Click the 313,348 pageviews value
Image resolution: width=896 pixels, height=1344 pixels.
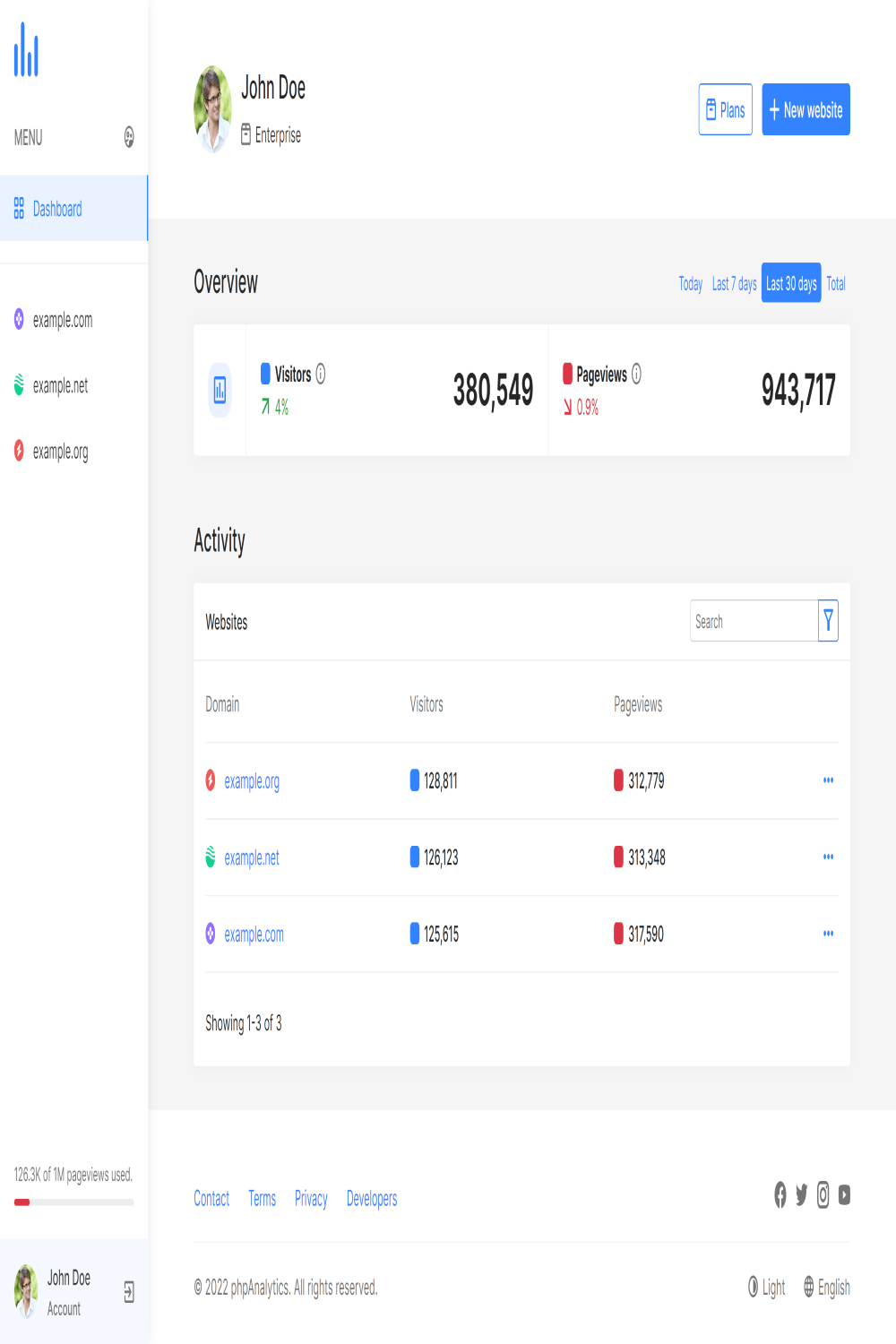pyautogui.click(x=647, y=857)
